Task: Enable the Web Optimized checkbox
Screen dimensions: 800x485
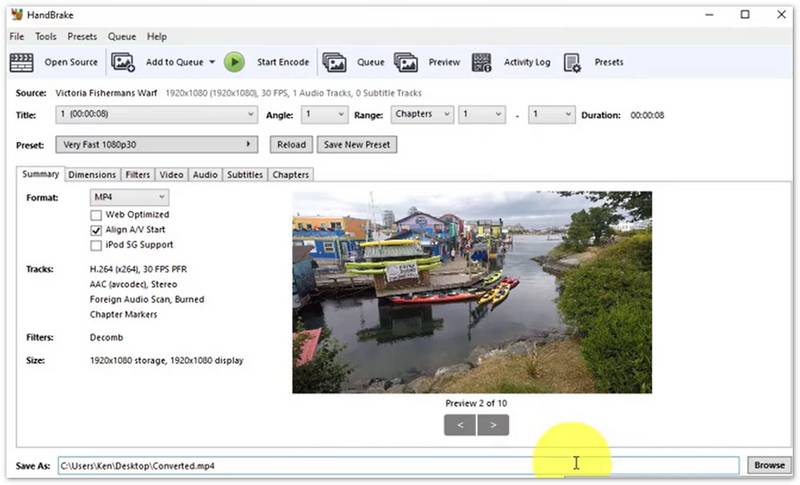Action: click(96, 214)
